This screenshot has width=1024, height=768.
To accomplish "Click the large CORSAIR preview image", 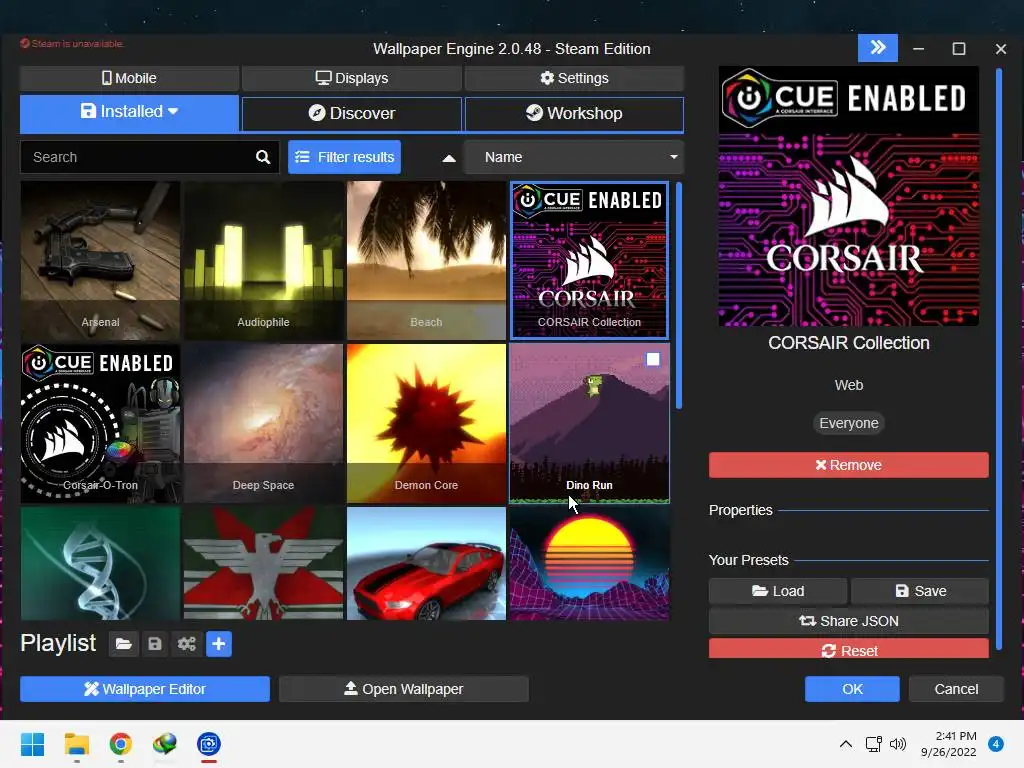I will (848, 196).
